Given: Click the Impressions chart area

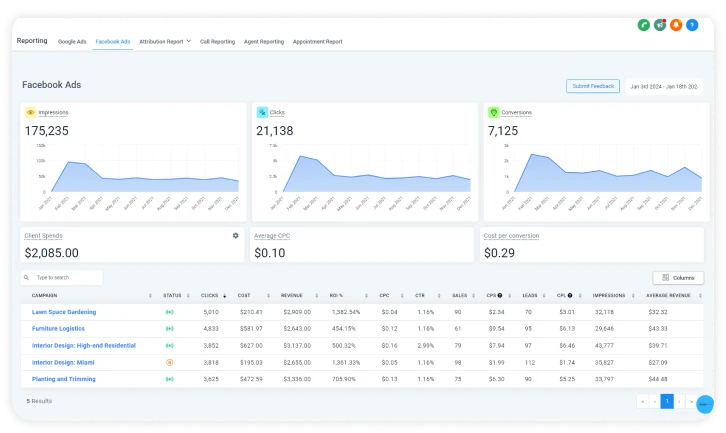Looking at the screenshot, I should pos(144,169).
